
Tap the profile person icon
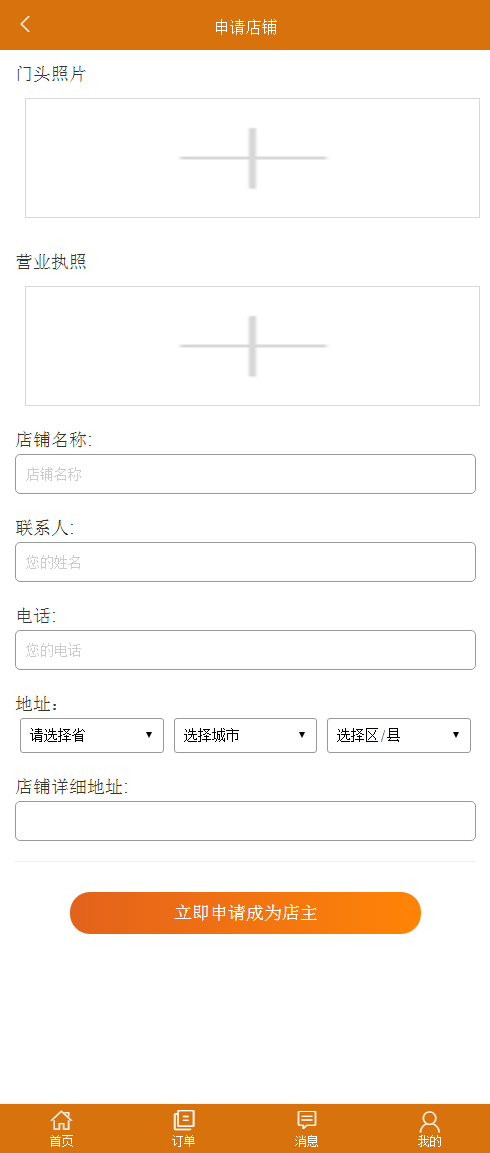tap(430, 1121)
